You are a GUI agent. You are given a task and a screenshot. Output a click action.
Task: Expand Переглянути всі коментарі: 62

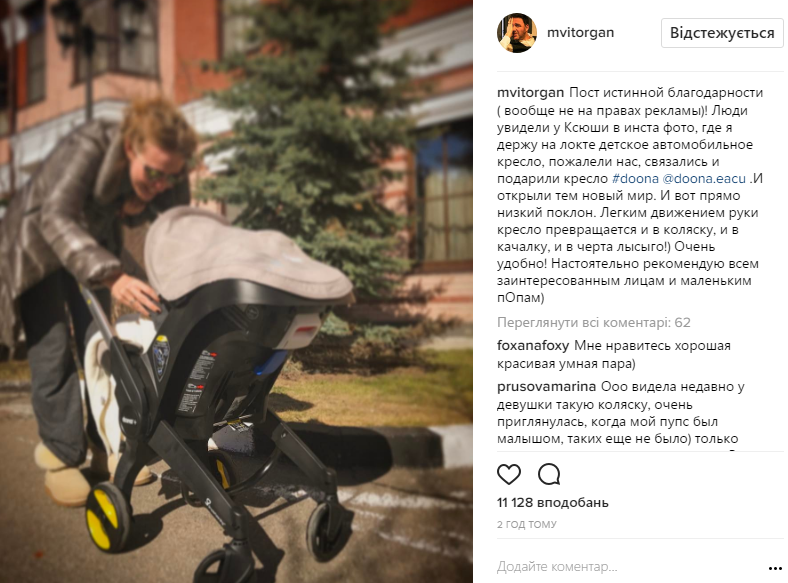(594, 323)
